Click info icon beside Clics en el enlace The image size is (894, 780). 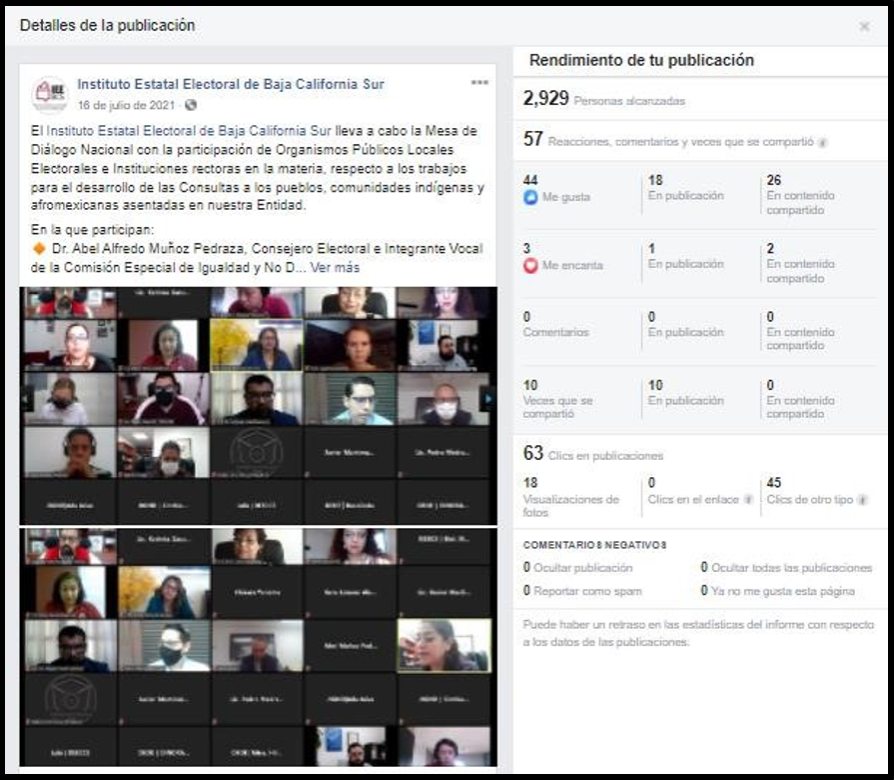(747, 499)
